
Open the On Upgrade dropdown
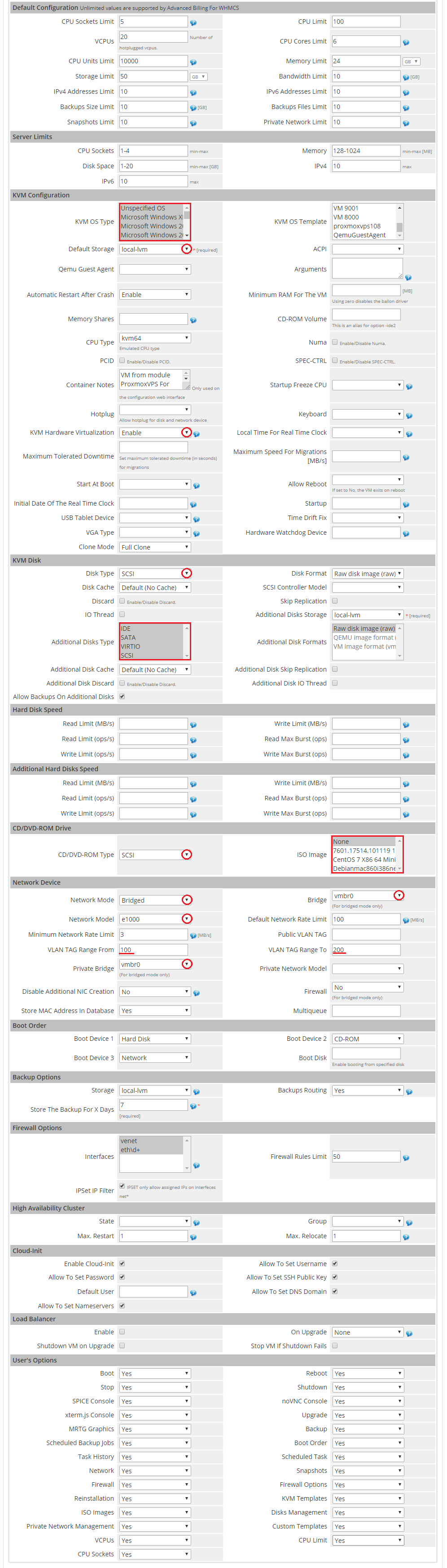[368, 1332]
